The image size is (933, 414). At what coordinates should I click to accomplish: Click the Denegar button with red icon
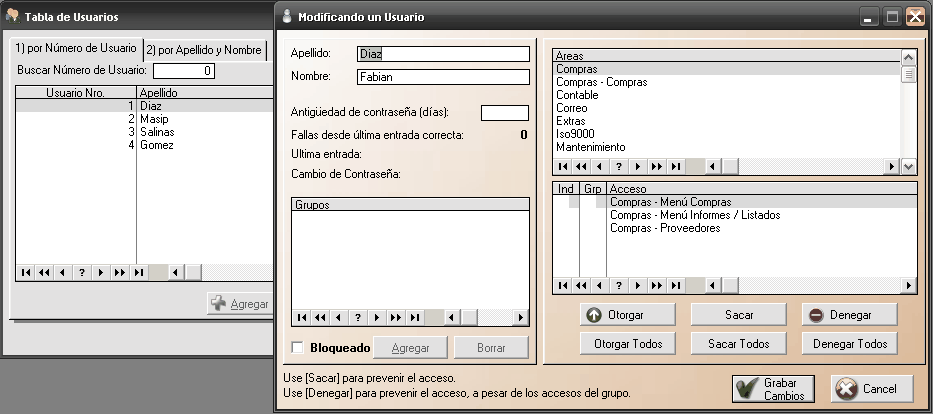pyautogui.click(x=848, y=314)
